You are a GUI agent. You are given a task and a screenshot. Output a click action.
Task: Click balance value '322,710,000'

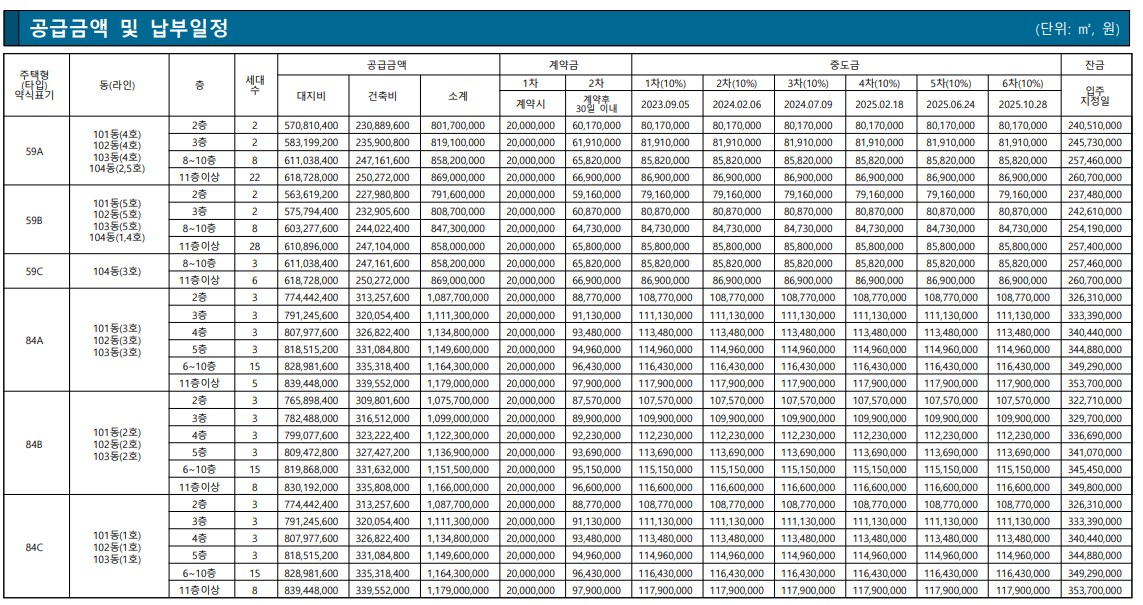tap(1095, 400)
